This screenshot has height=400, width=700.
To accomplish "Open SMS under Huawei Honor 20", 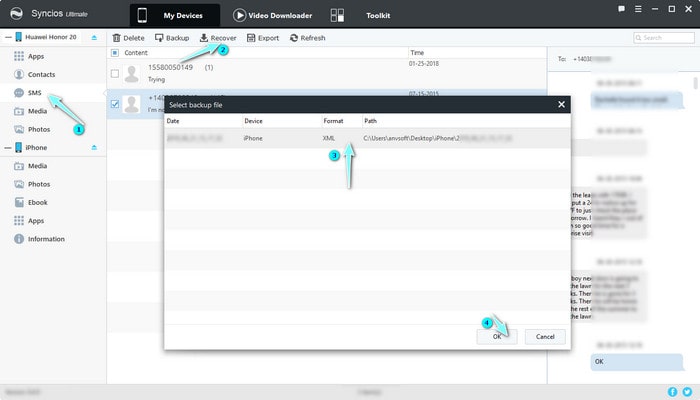I will click(35, 92).
